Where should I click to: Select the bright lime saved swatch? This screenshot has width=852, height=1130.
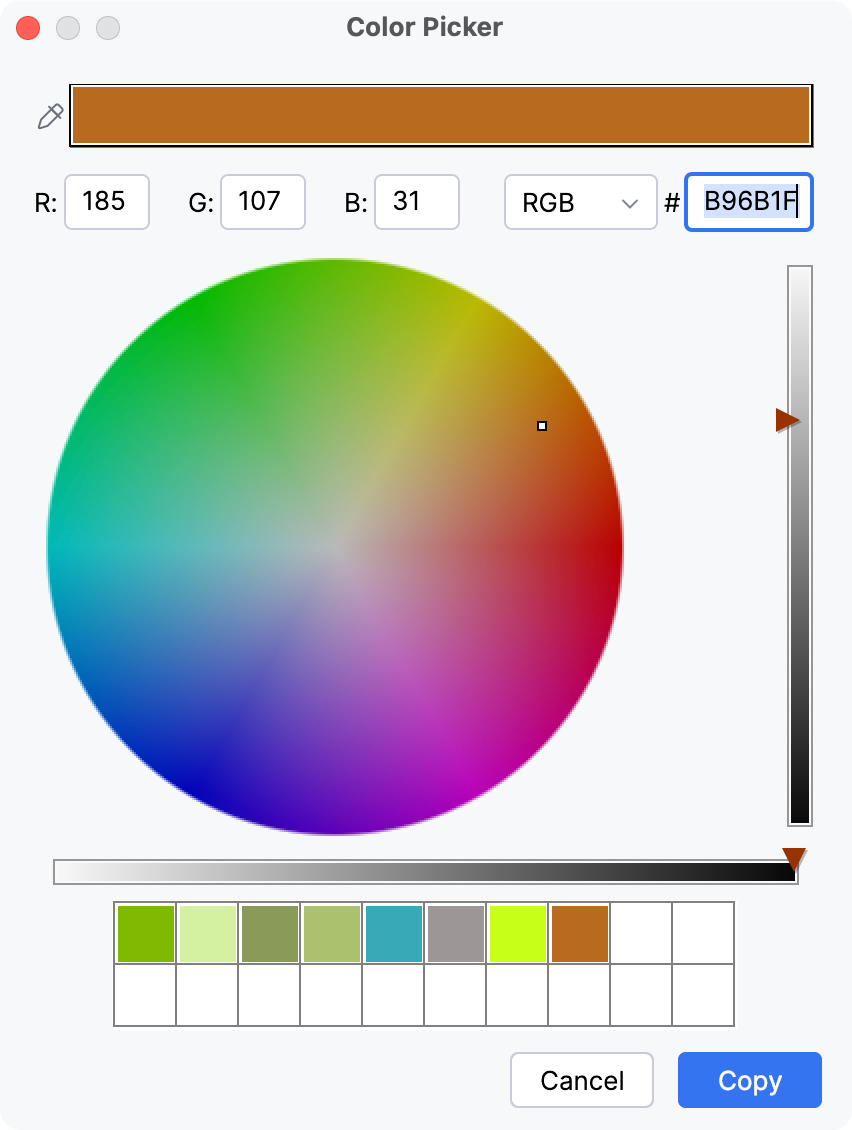coord(517,933)
